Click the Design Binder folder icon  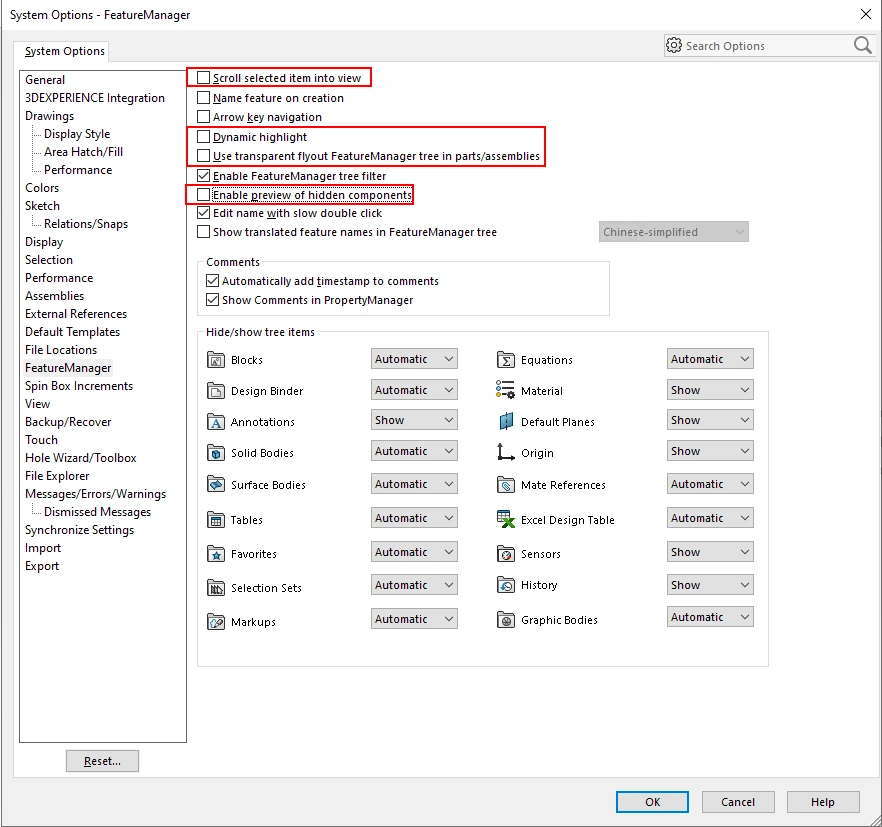[x=216, y=391]
